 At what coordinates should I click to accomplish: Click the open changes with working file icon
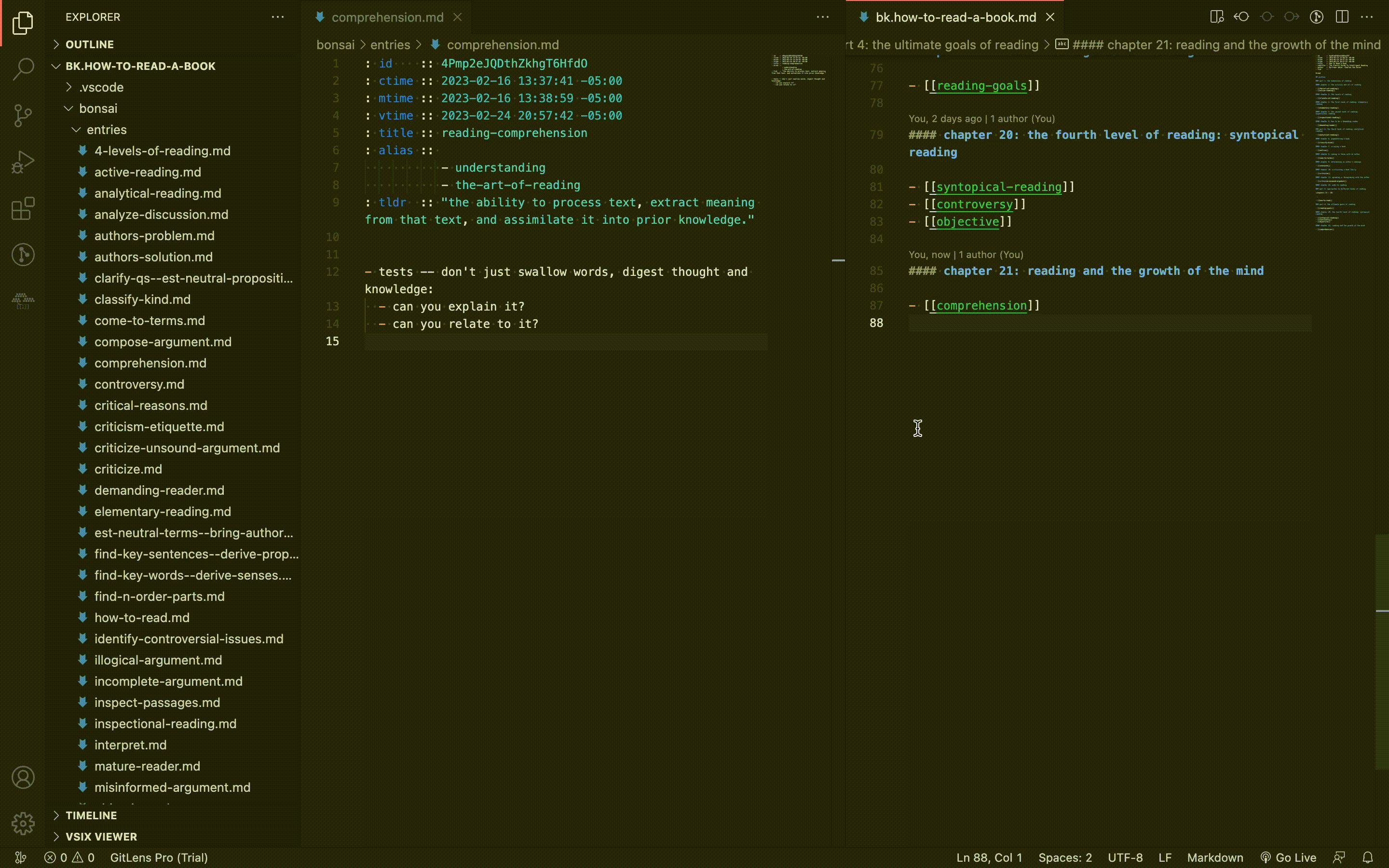(1267, 17)
